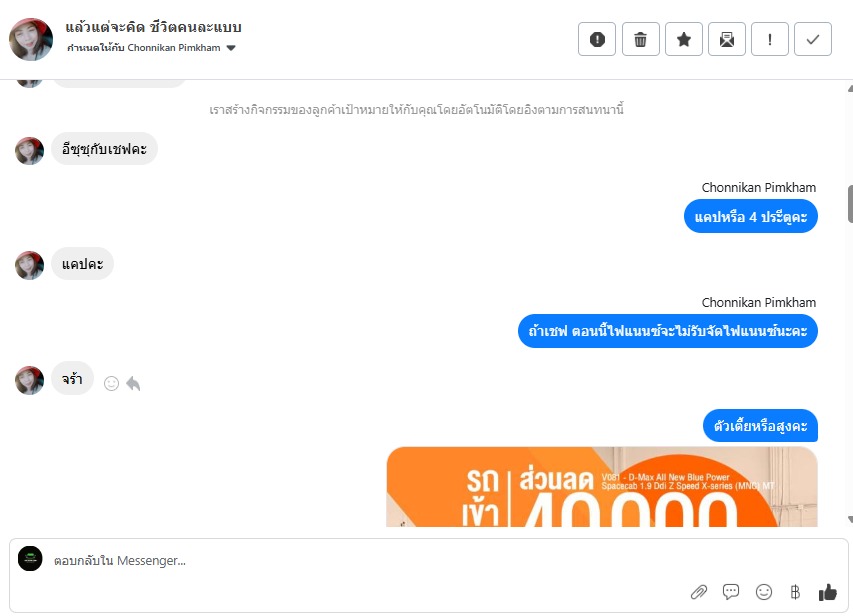
Task: Click scroll down arrow of chat
Action: [850, 520]
